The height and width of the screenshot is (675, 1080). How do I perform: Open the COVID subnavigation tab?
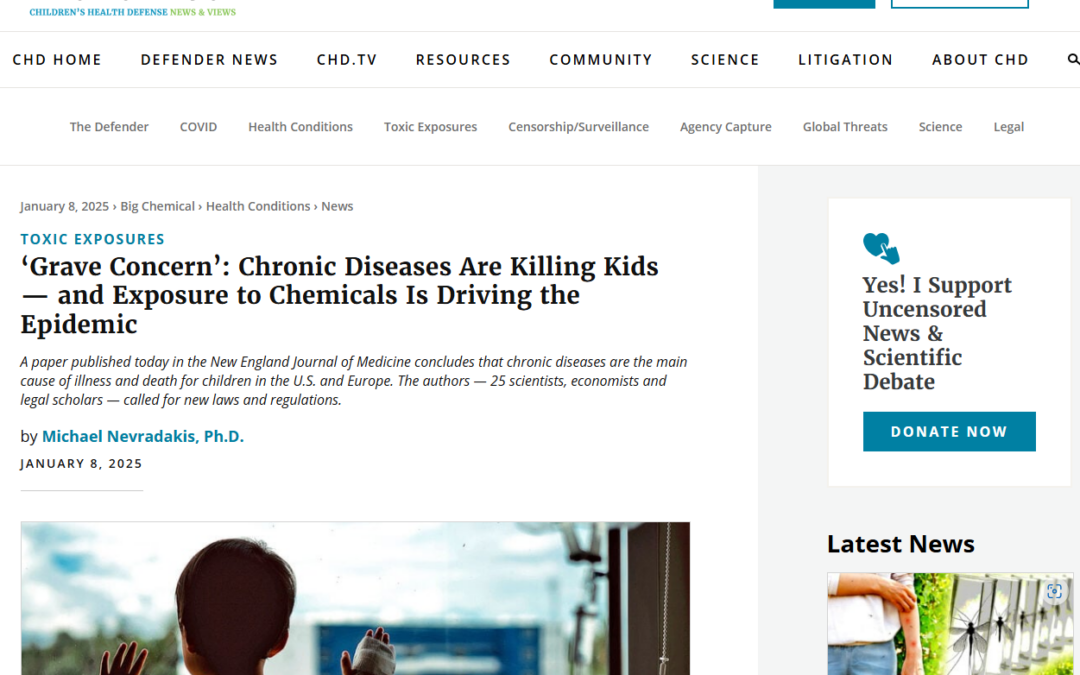pyautogui.click(x=198, y=126)
